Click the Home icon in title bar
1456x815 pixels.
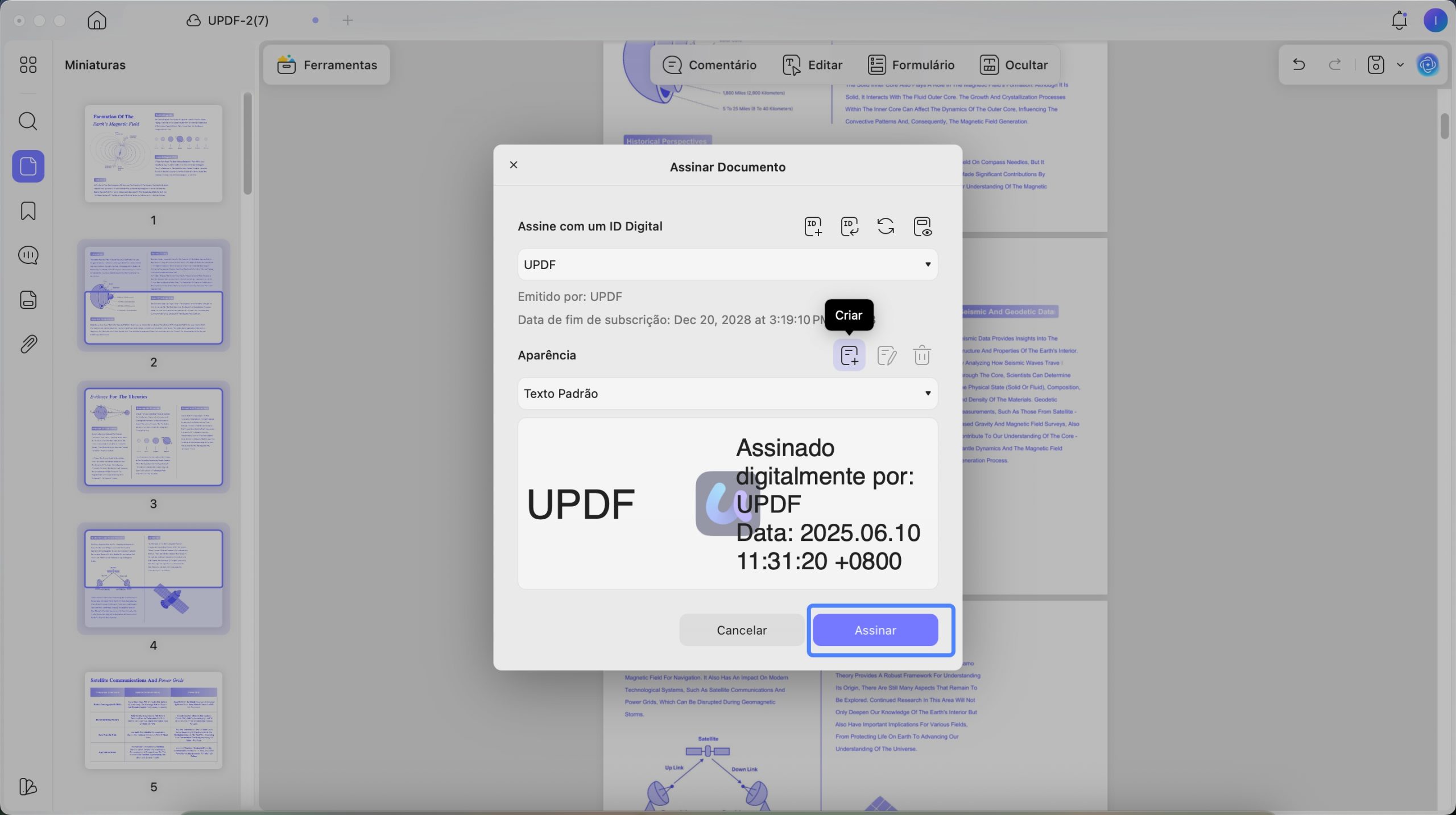(x=97, y=20)
